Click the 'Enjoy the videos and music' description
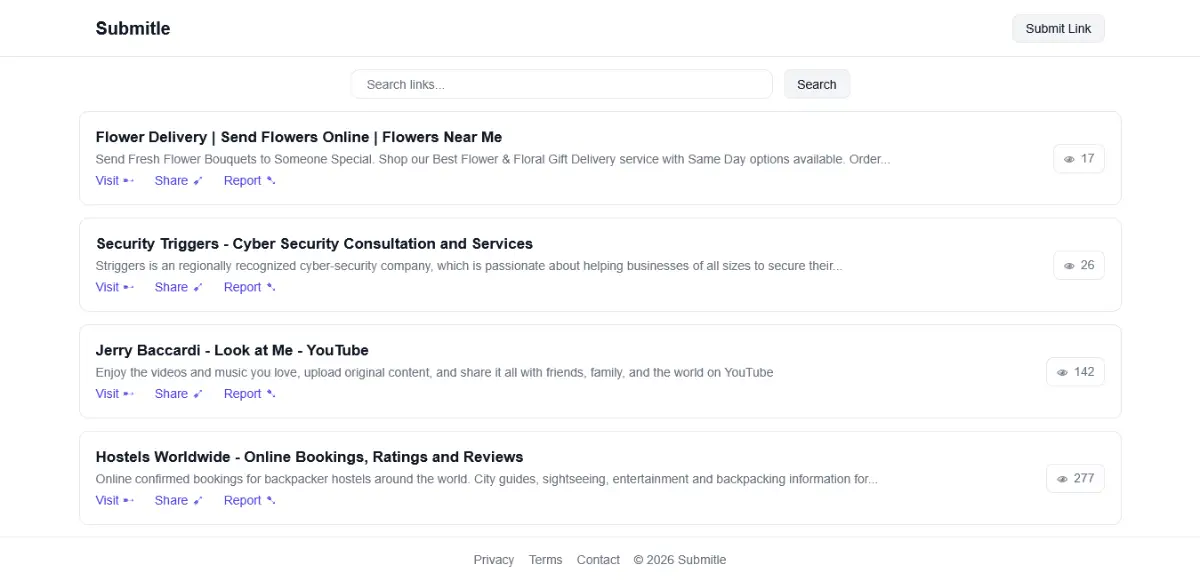Screen dimensions: 1200x581 (434, 372)
